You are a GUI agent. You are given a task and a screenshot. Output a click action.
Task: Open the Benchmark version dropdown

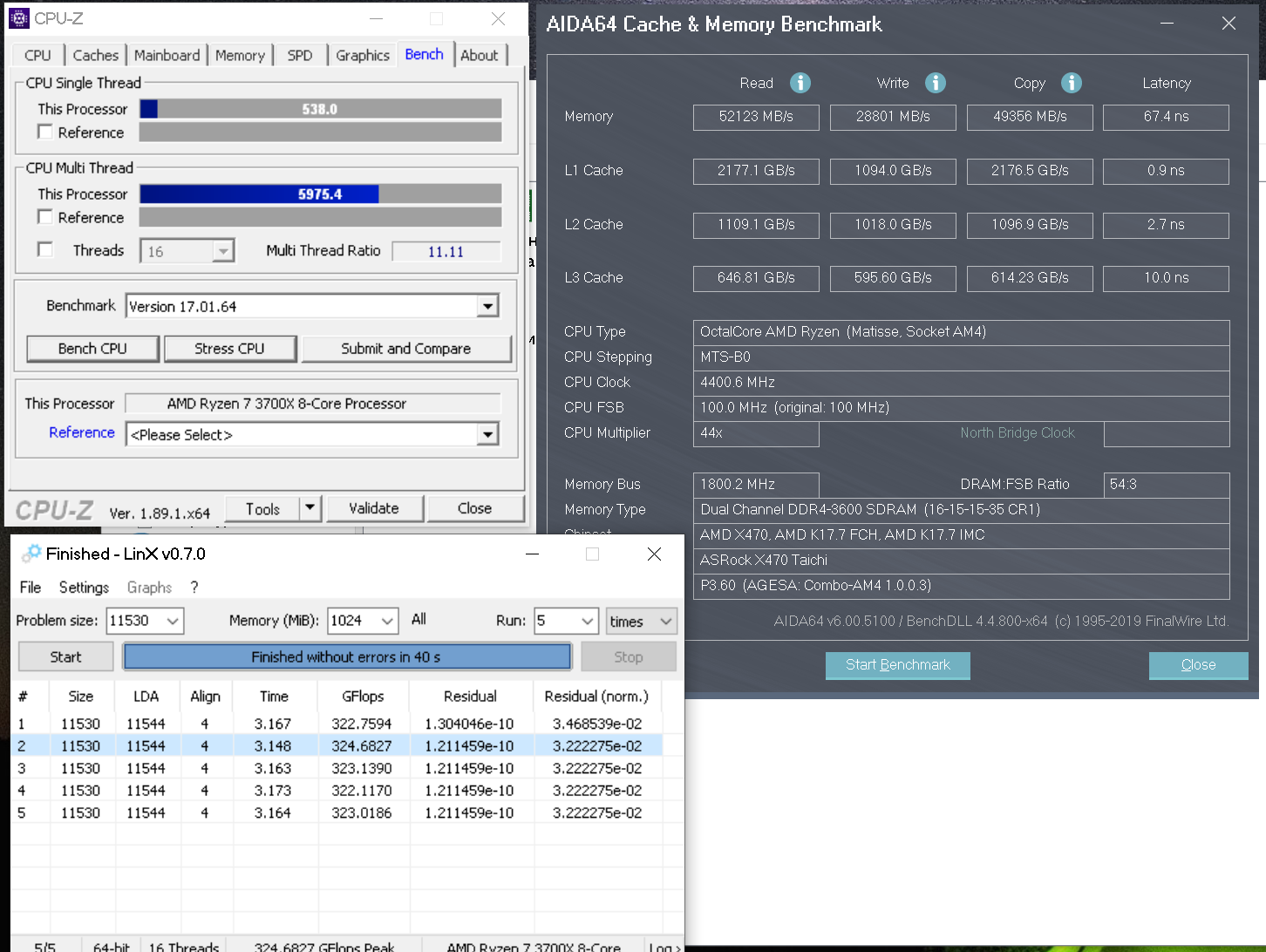point(487,306)
